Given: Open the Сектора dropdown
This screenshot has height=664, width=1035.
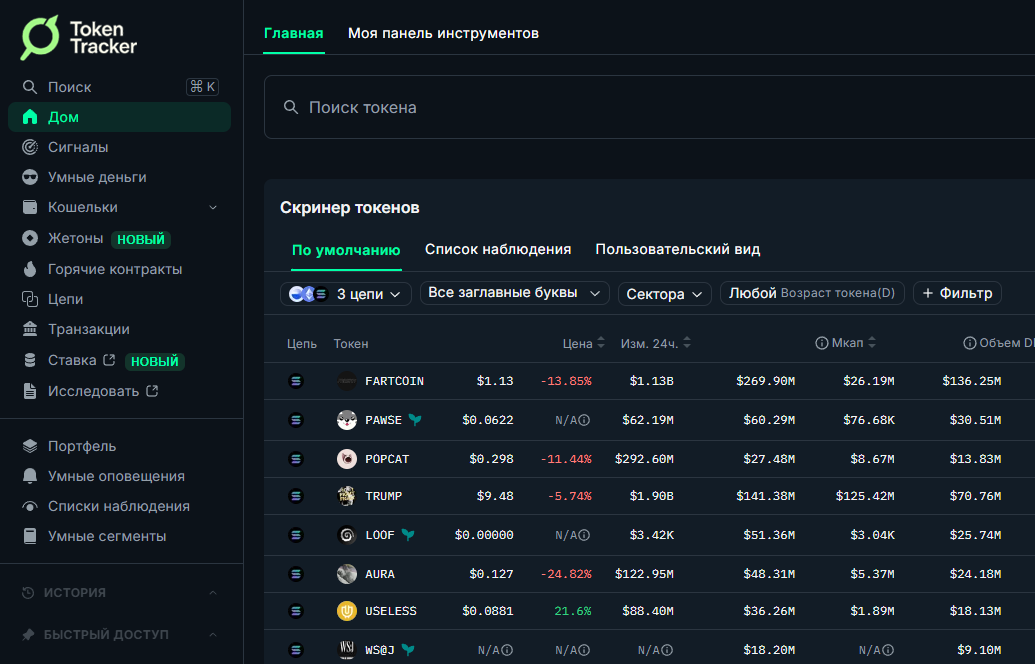Looking at the screenshot, I should click(x=665, y=294).
